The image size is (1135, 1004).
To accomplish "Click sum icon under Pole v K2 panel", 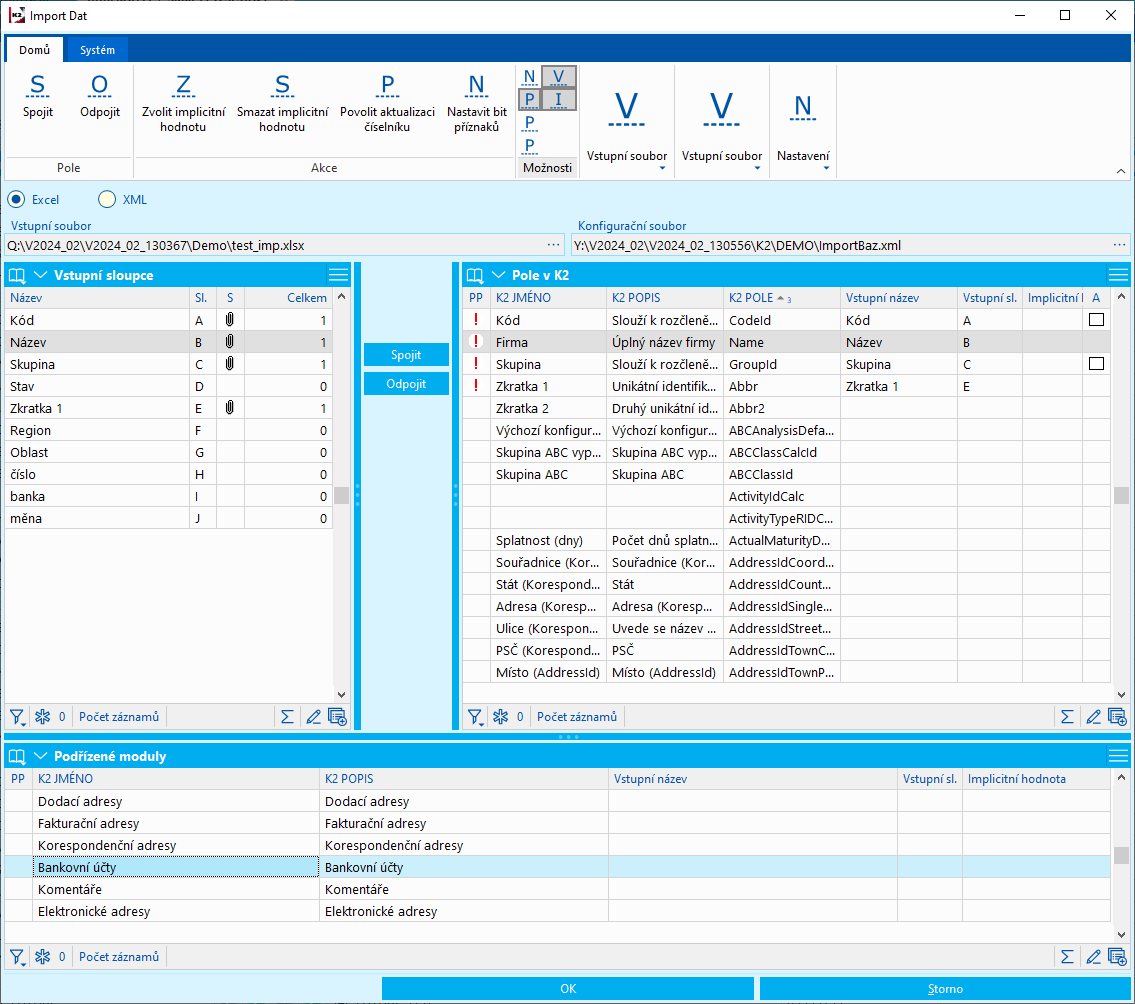I will (1067, 716).
